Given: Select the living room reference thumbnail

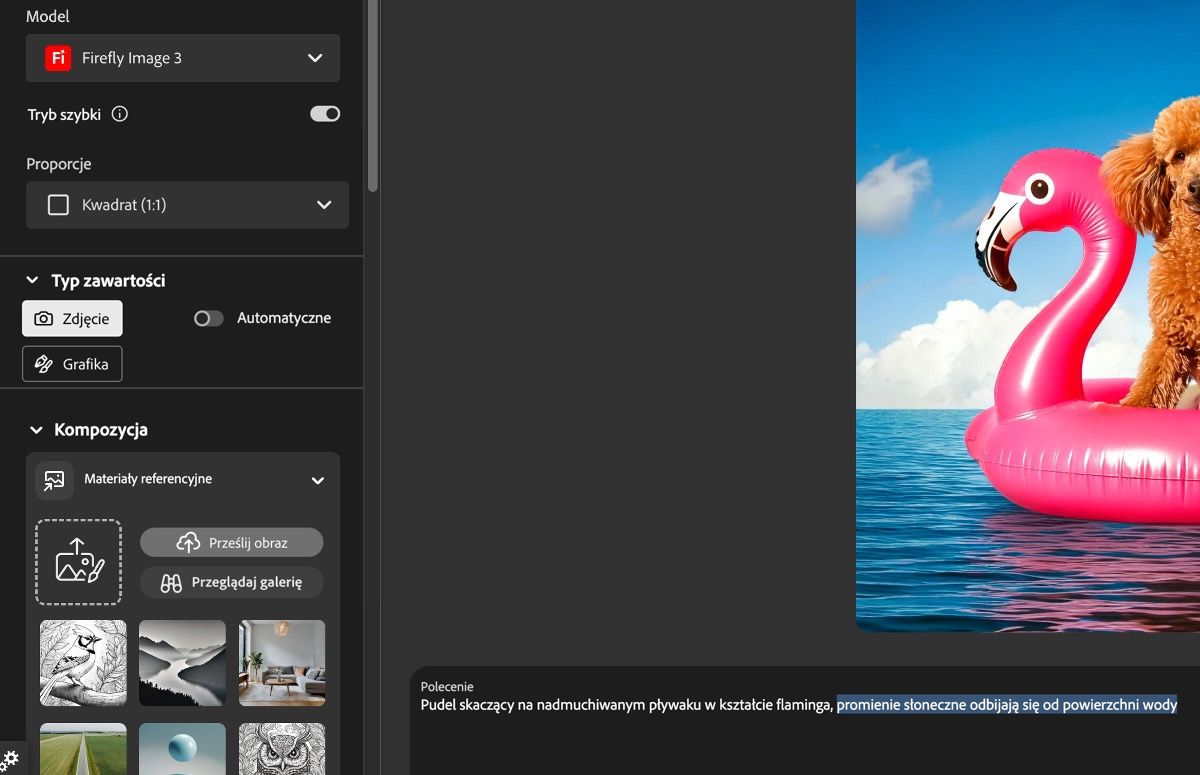Looking at the screenshot, I should click(x=282, y=663).
